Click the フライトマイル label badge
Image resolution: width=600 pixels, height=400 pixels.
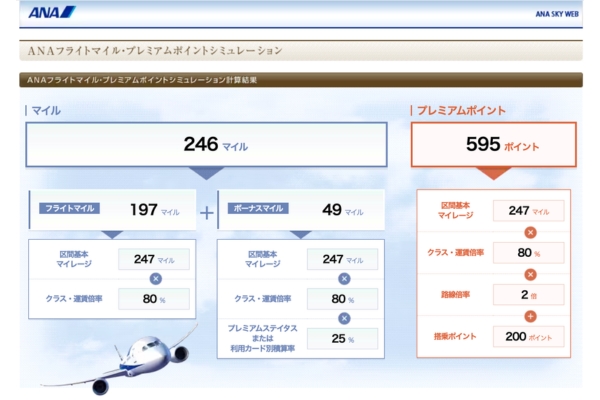70,210
